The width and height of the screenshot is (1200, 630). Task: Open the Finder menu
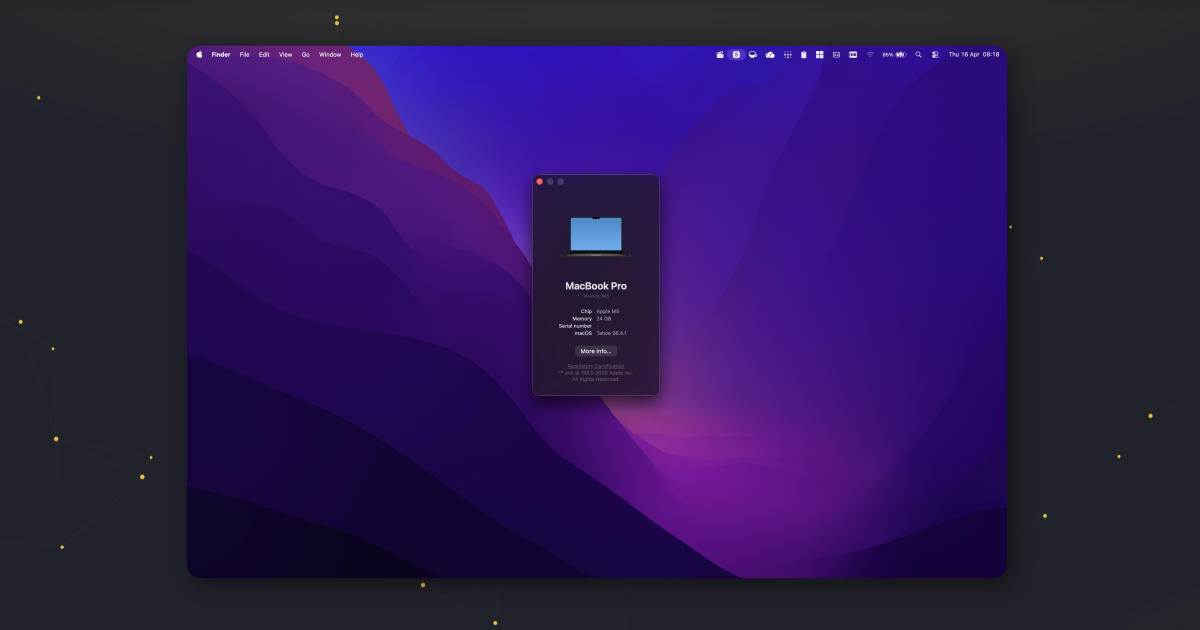(221, 55)
